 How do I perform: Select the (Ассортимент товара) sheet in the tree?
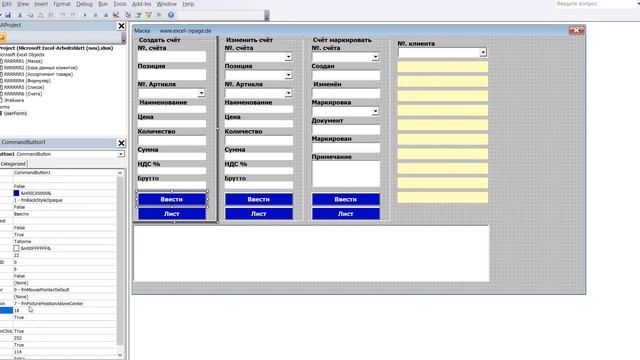point(39,74)
